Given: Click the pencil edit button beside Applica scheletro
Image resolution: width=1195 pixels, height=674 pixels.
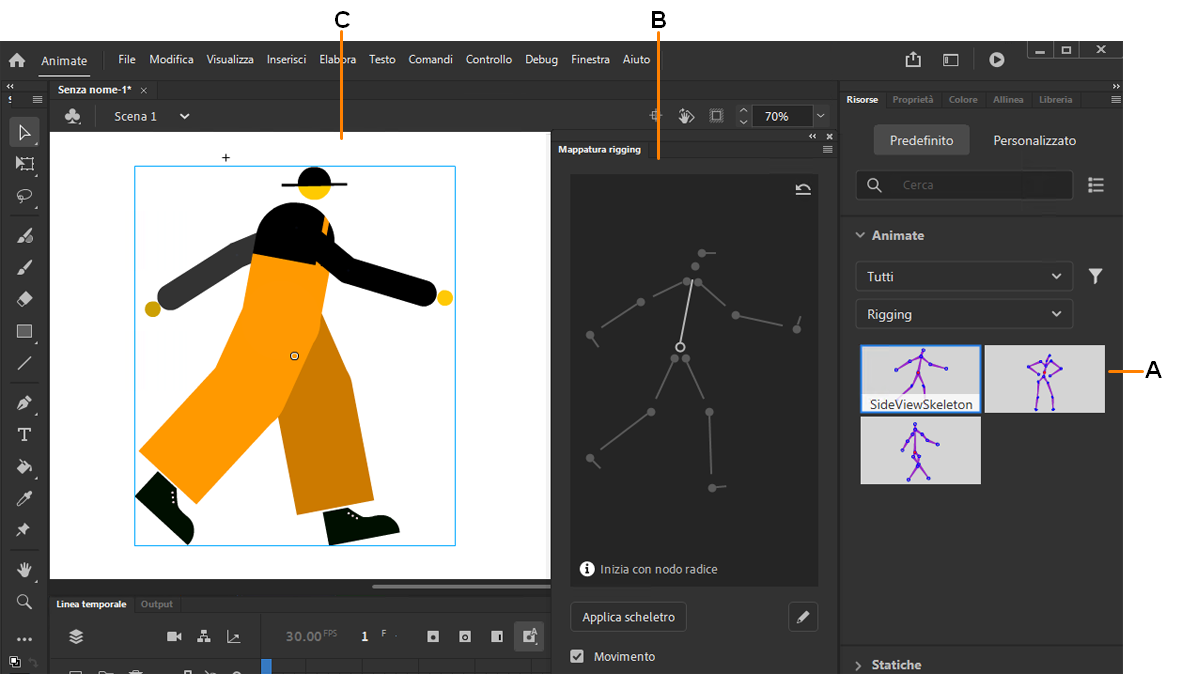Looking at the screenshot, I should 803,617.
